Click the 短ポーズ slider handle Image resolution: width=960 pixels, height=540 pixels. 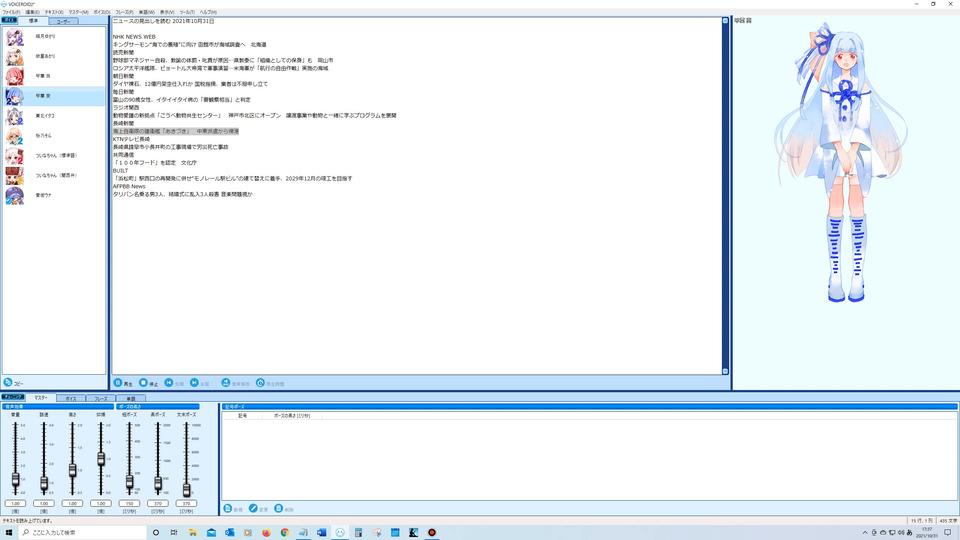point(129,482)
